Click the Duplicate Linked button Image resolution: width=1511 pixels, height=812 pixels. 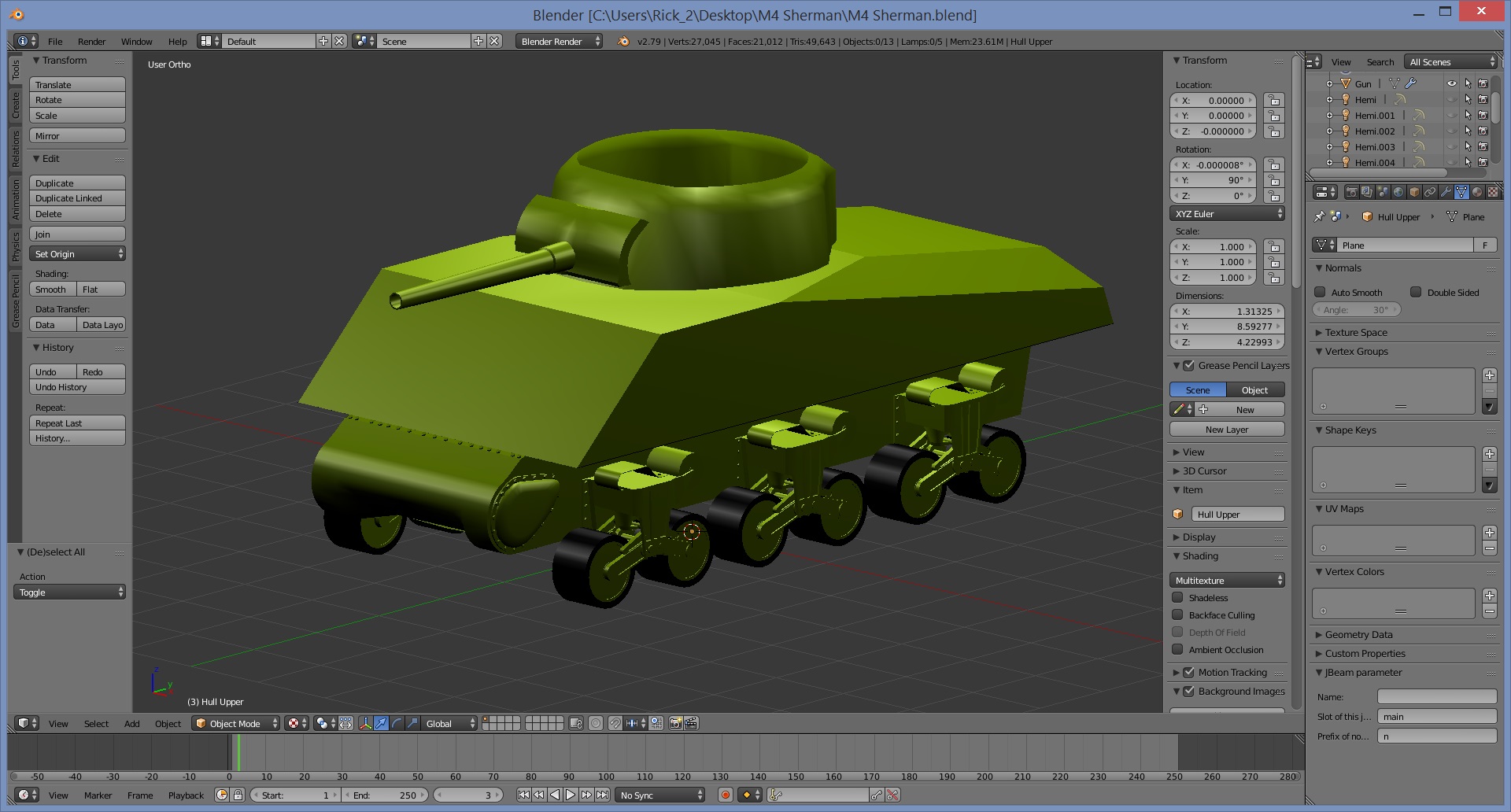[x=77, y=198]
